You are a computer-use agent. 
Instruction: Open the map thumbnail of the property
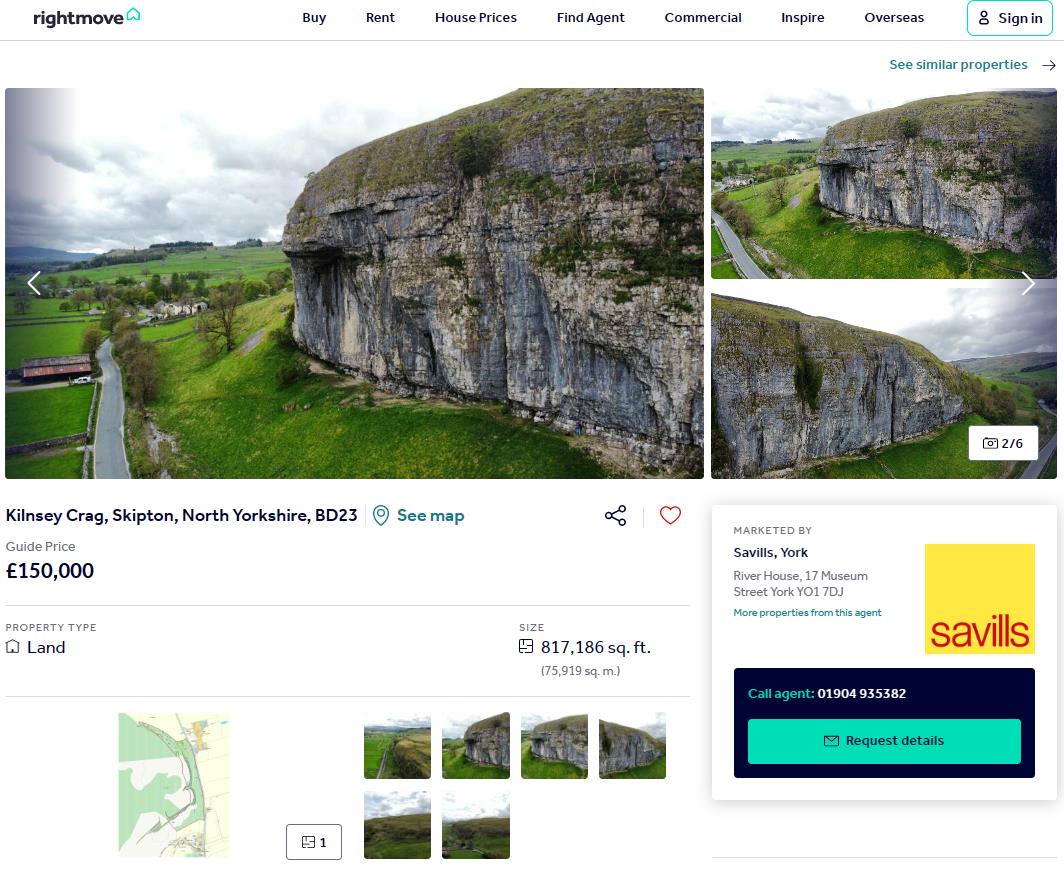(172, 783)
